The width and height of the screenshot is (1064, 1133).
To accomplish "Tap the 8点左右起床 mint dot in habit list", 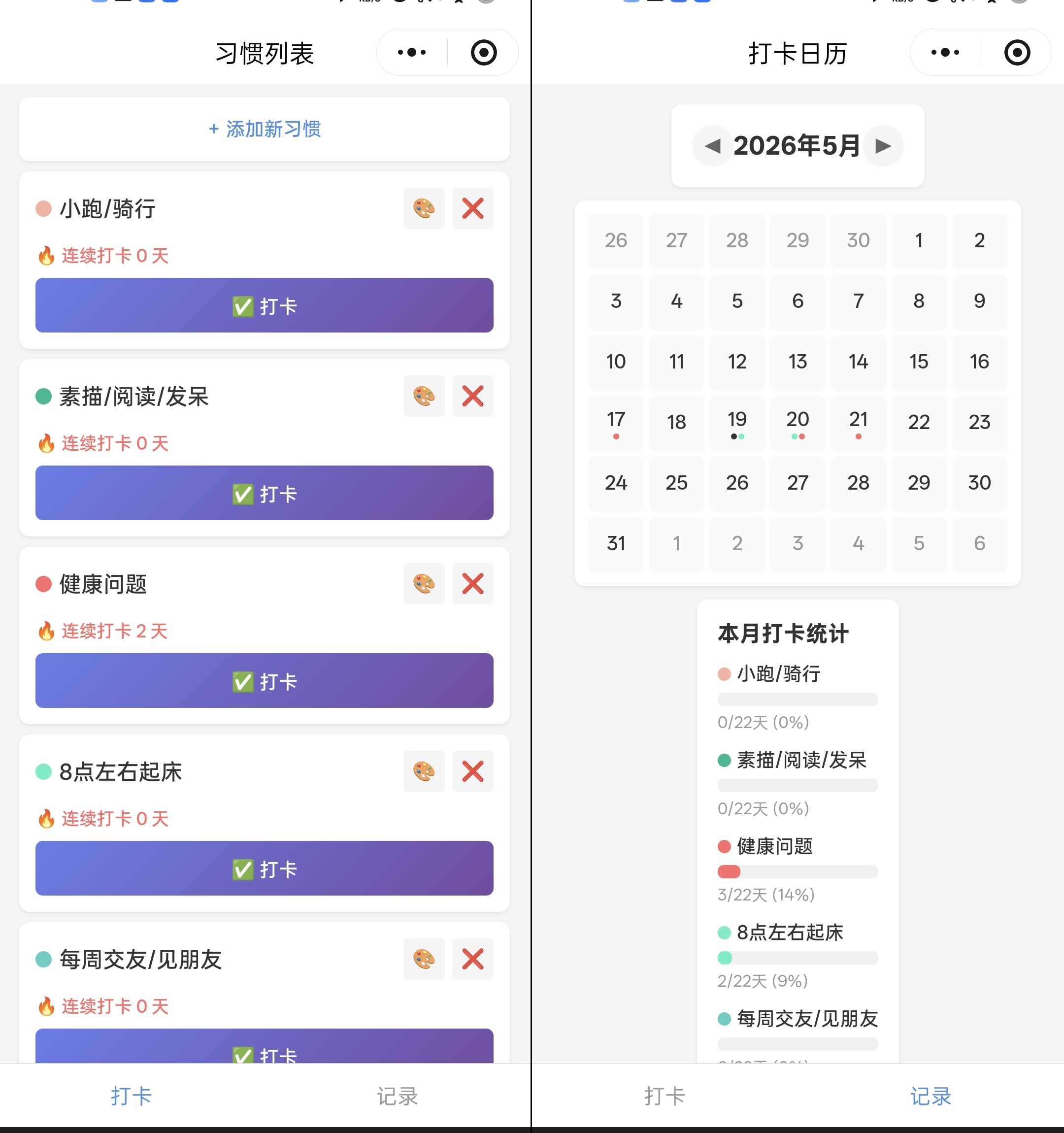I will coord(44,771).
